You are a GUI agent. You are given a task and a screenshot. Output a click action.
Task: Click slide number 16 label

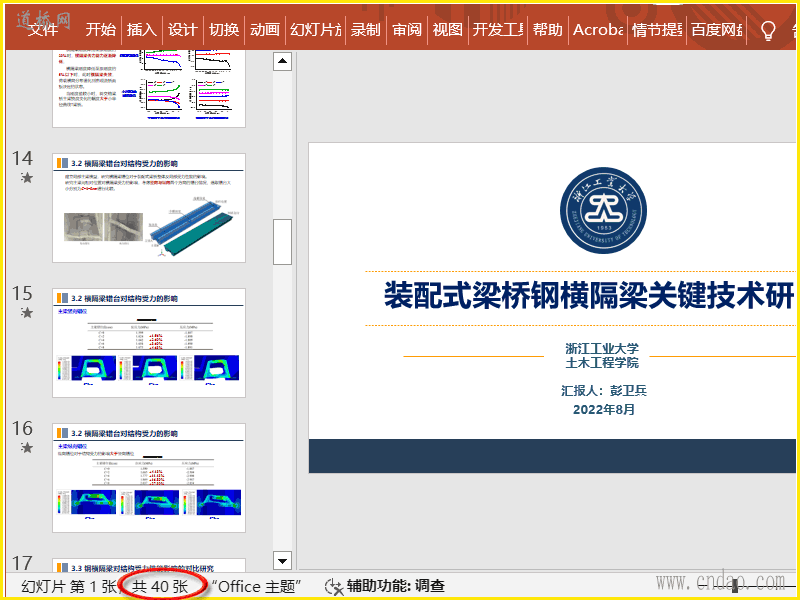pyautogui.click(x=22, y=428)
